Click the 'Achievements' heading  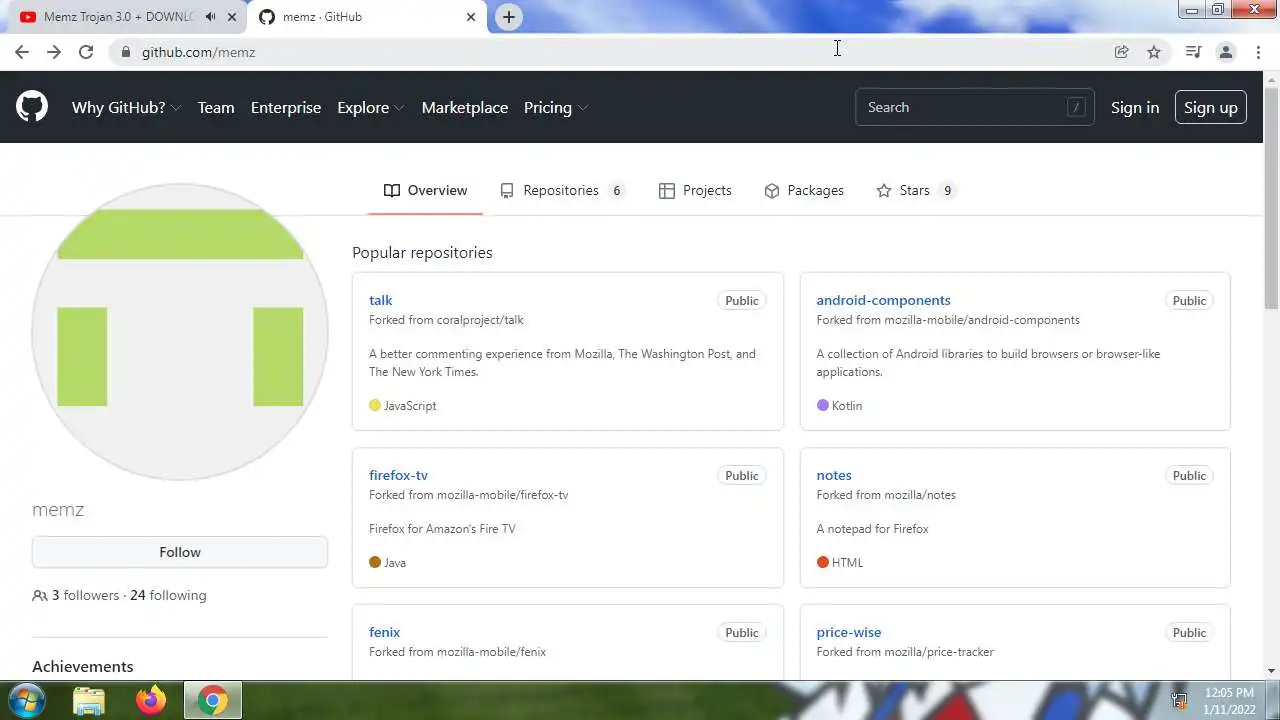coord(82,667)
